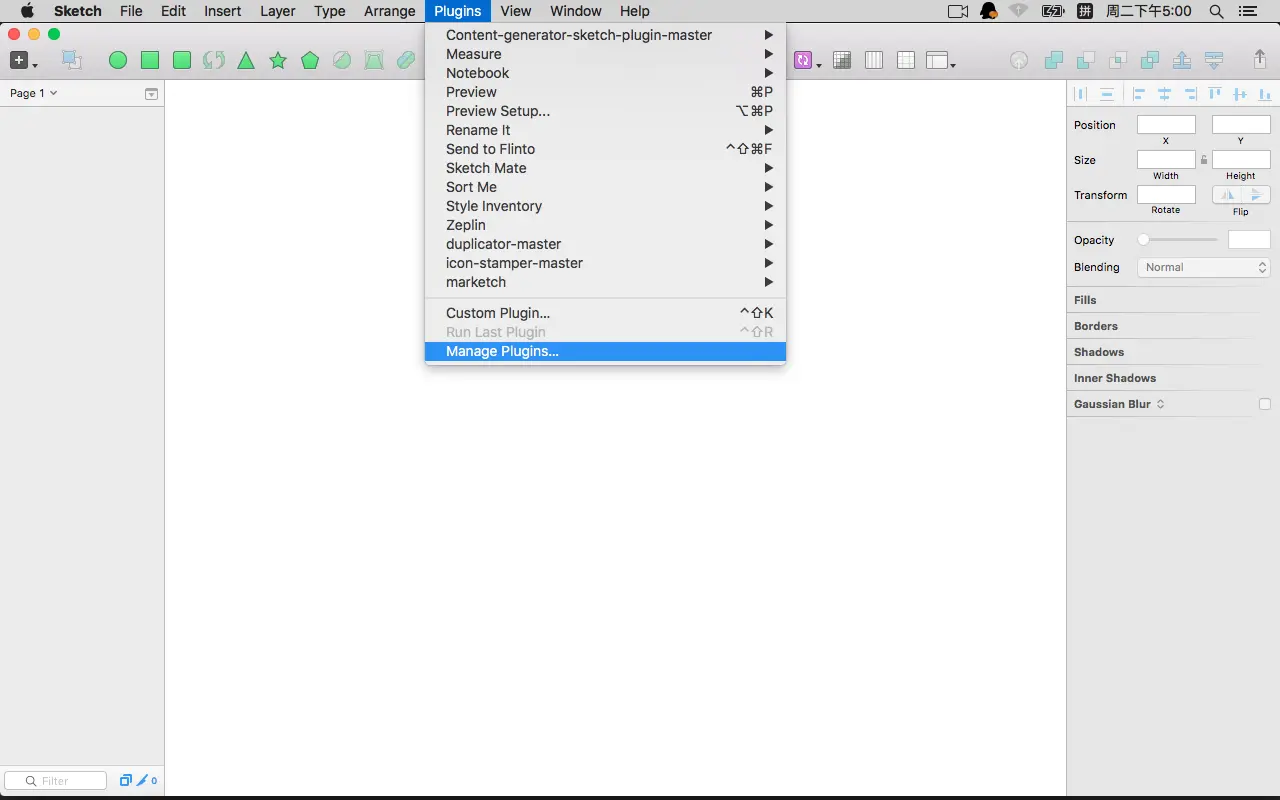
Task: Click the QQ penguin menu bar icon
Action: (988, 11)
